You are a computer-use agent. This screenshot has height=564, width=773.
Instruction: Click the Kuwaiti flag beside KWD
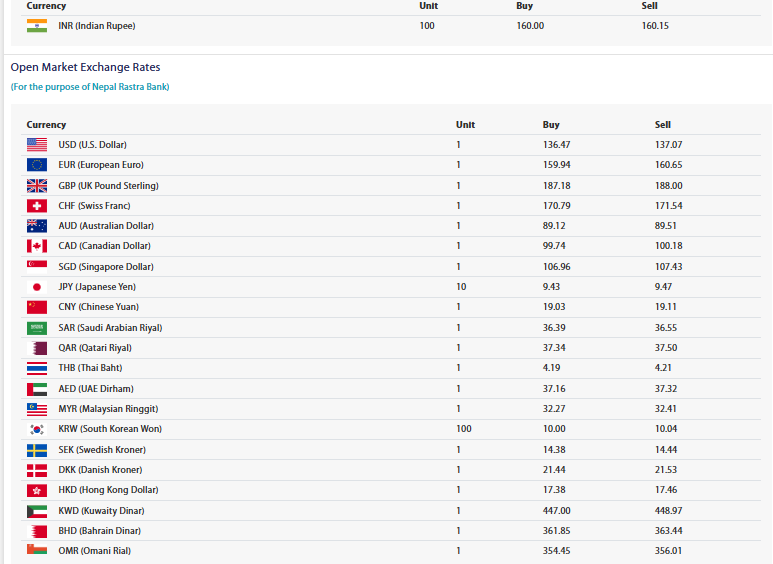[x=37, y=511]
